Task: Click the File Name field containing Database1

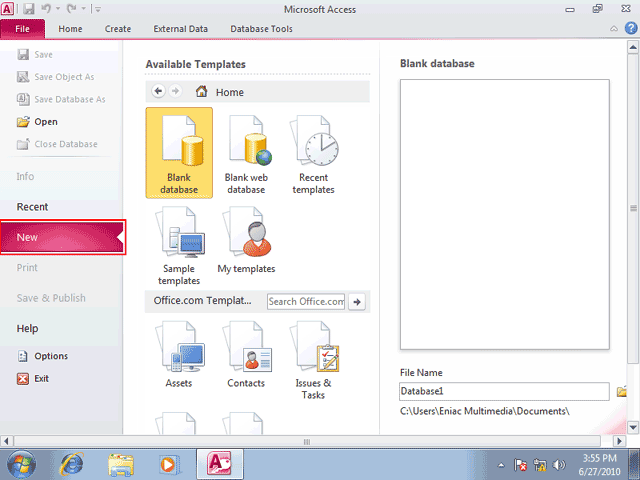Action: pyautogui.click(x=504, y=391)
